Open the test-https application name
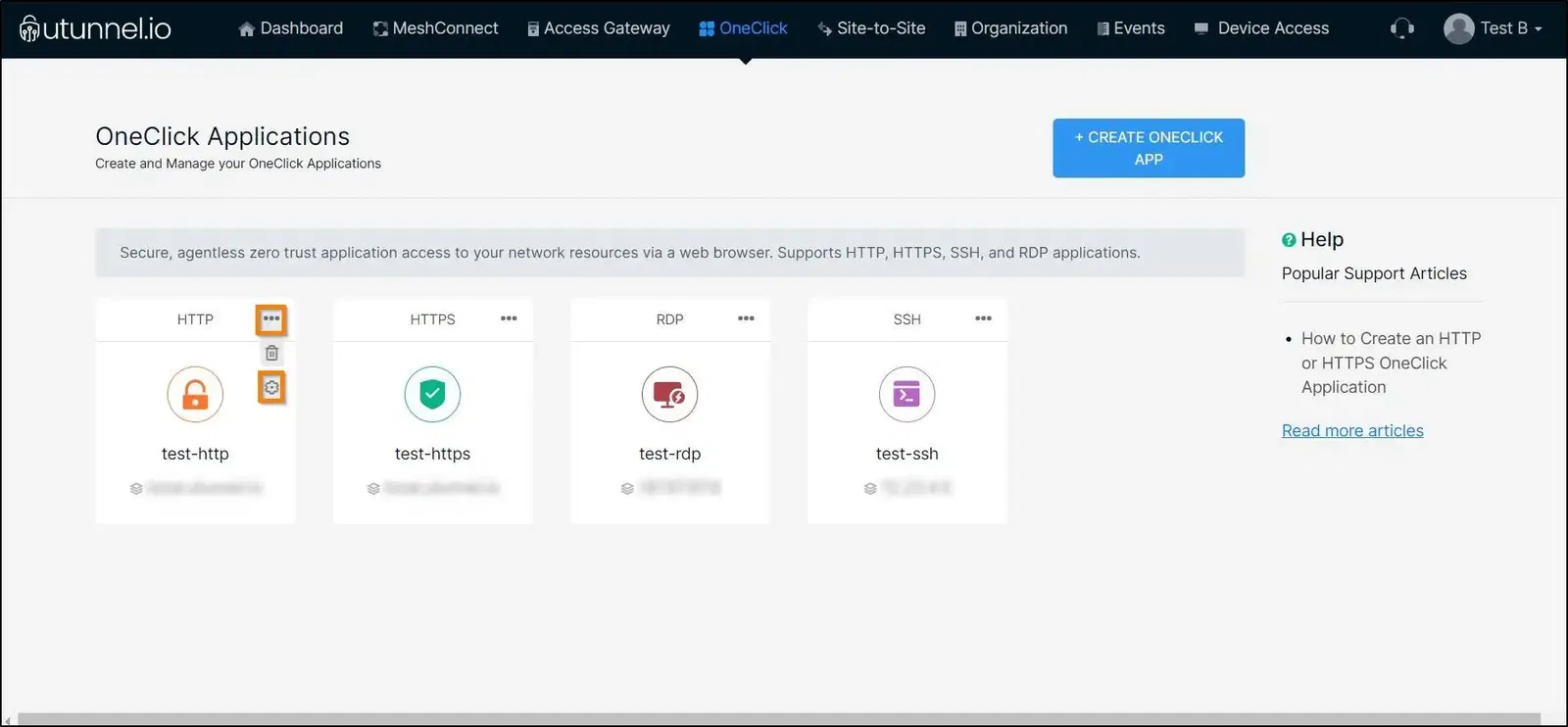Screen dimensions: 1568x727 [432, 454]
